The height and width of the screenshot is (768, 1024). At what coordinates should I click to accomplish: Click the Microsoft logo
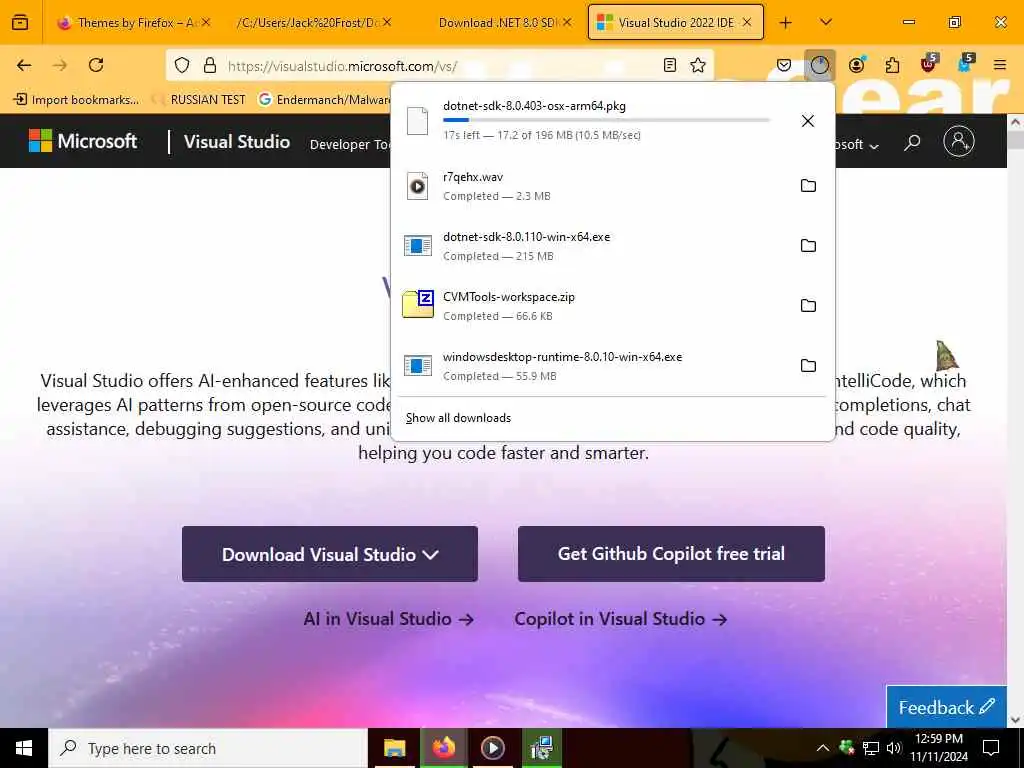[x=83, y=140]
